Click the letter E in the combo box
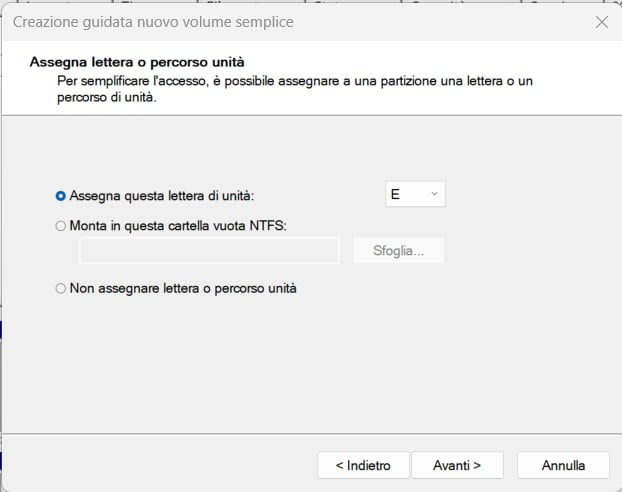This screenshot has width=622, height=492. 396,195
